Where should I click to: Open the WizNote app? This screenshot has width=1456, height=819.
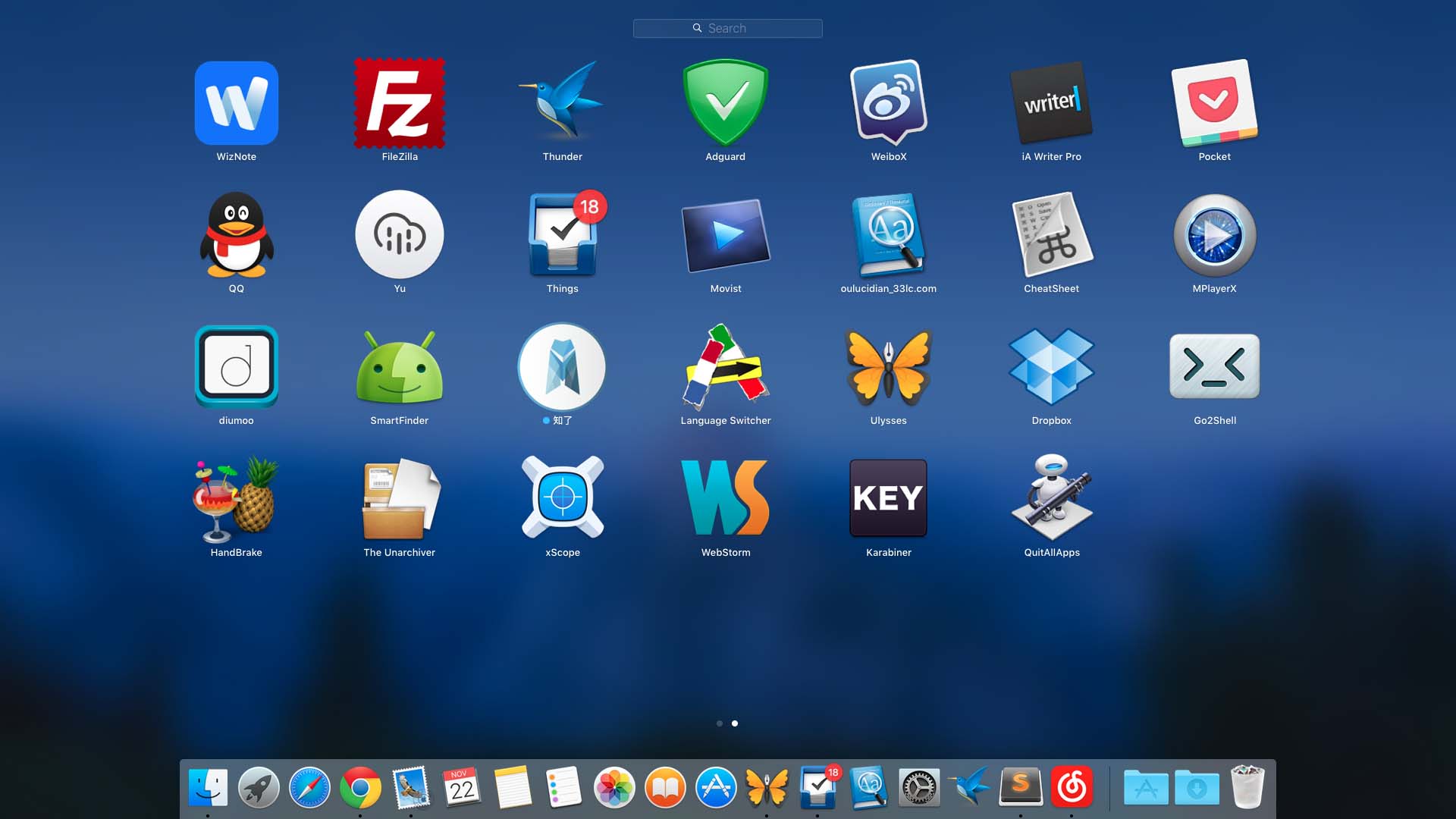click(237, 103)
